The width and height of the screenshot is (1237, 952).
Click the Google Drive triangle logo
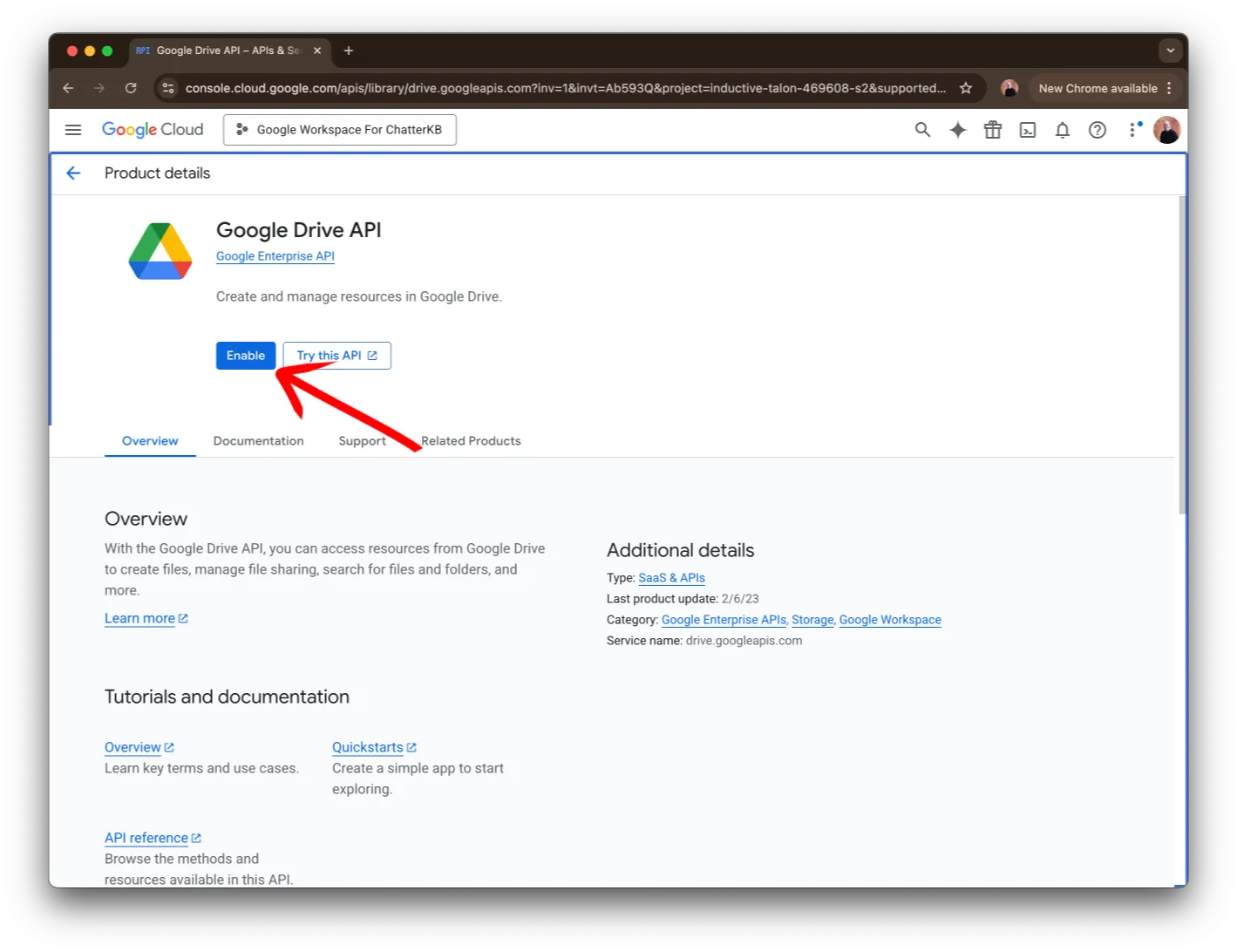pos(160,251)
